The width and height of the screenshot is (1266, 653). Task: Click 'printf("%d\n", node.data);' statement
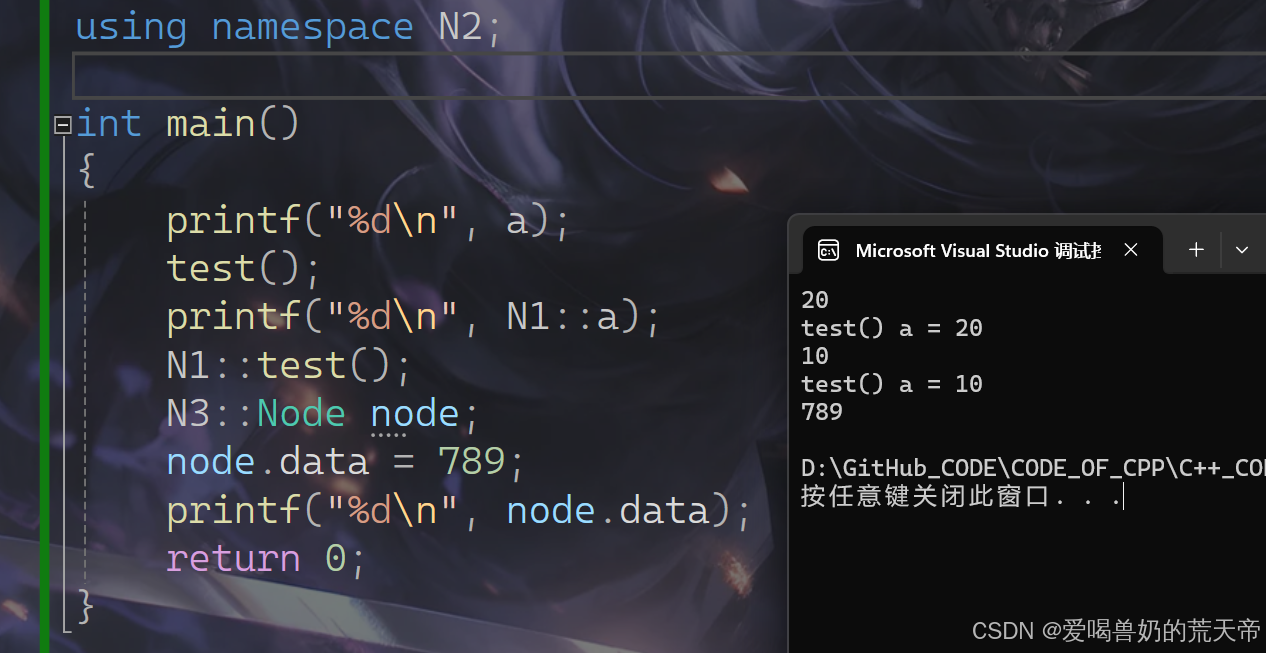[x=458, y=510]
